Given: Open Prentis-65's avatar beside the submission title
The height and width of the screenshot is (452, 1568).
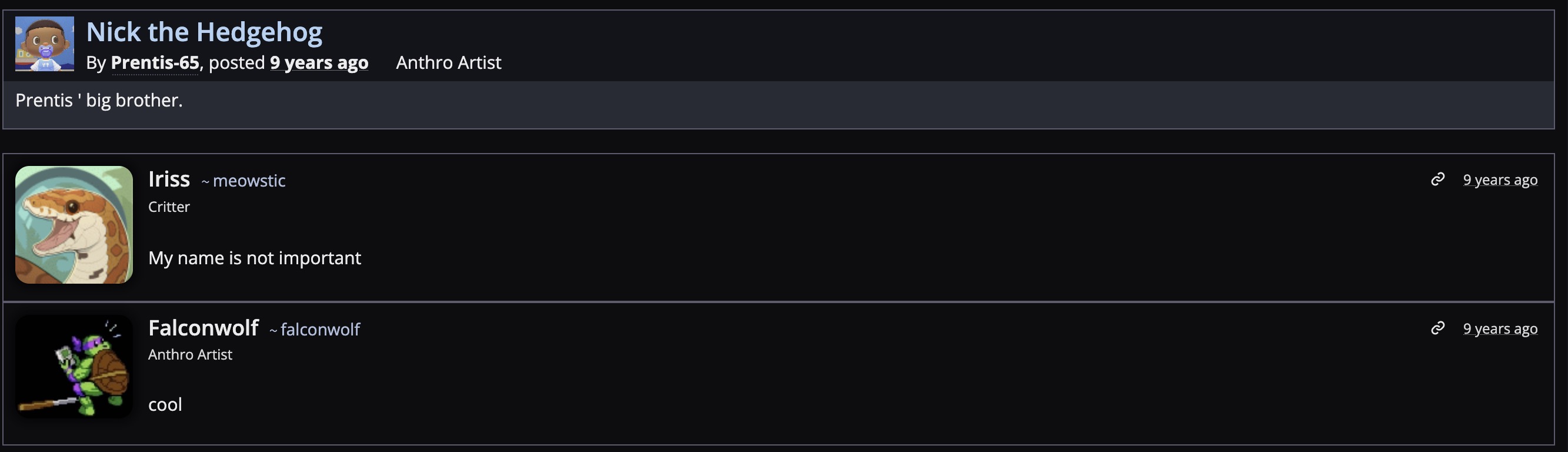Looking at the screenshot, I should click(x=45, y=44).
